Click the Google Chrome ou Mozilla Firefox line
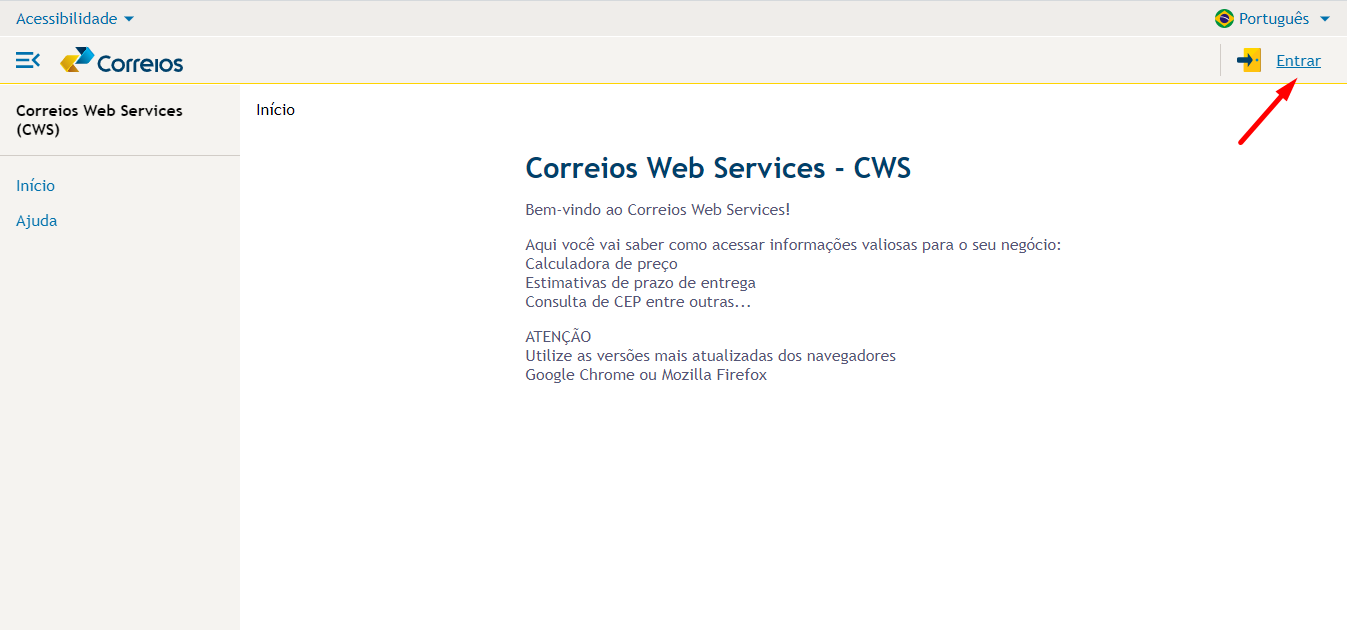Image resolution: width=1347 pixels, height=630 pixels. [x=646, y=375]
